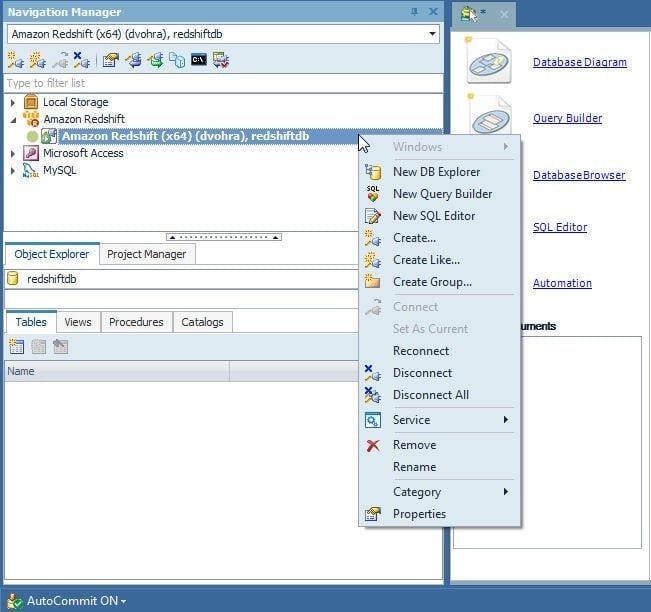
Task: Select the Catalogs tab
Action: click(x=202, y=322)
